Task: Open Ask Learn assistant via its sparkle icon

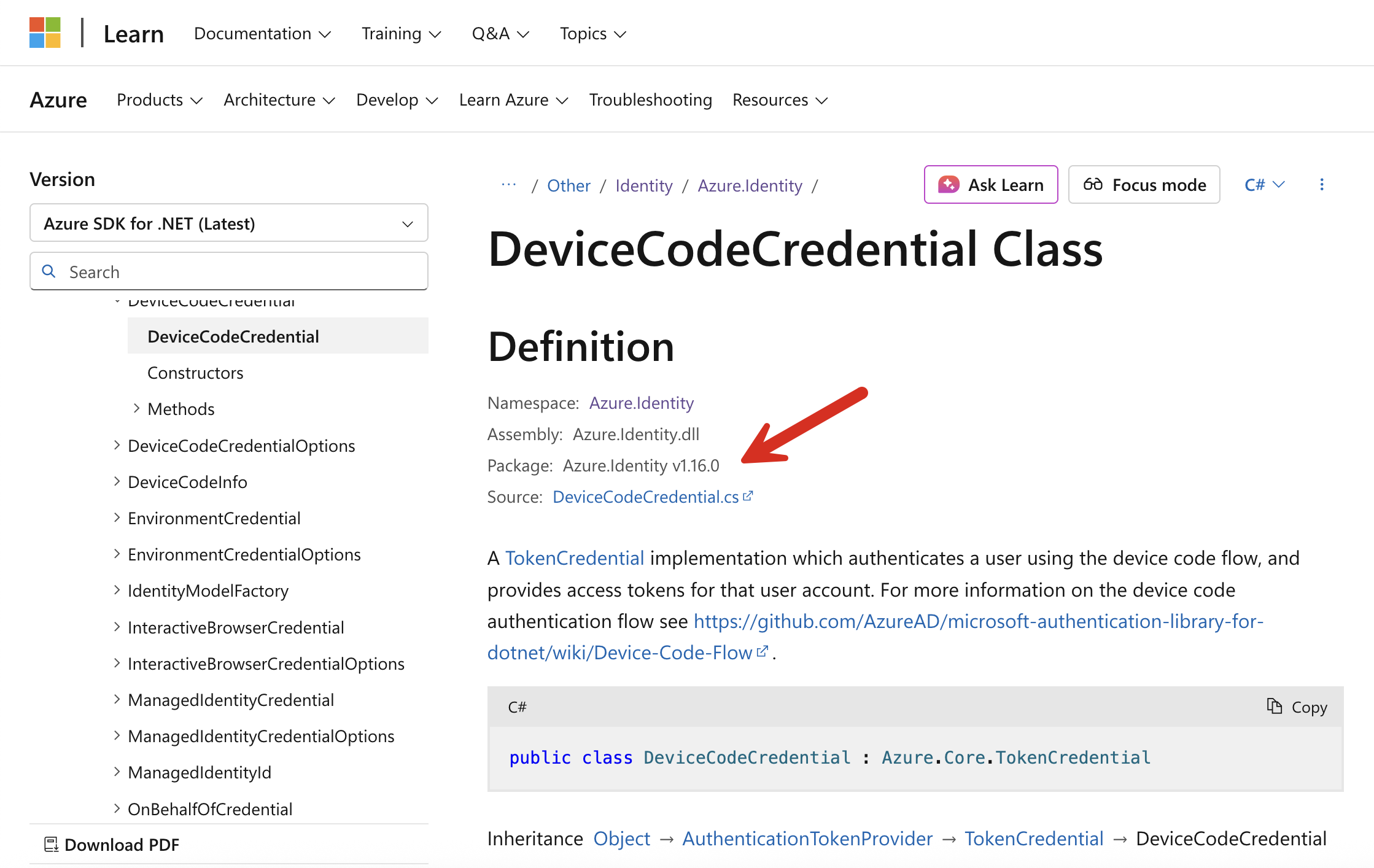Action: [948, 184]
